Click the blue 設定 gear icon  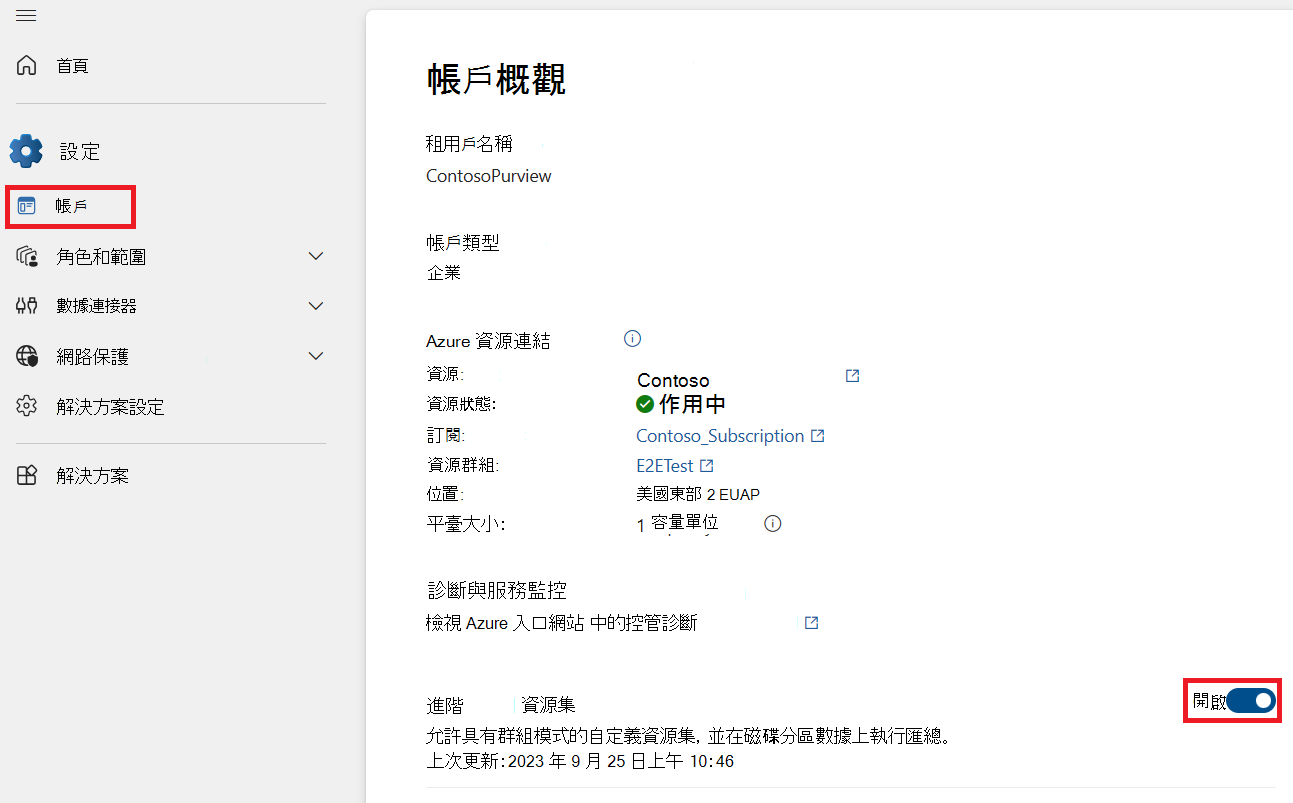26,151
